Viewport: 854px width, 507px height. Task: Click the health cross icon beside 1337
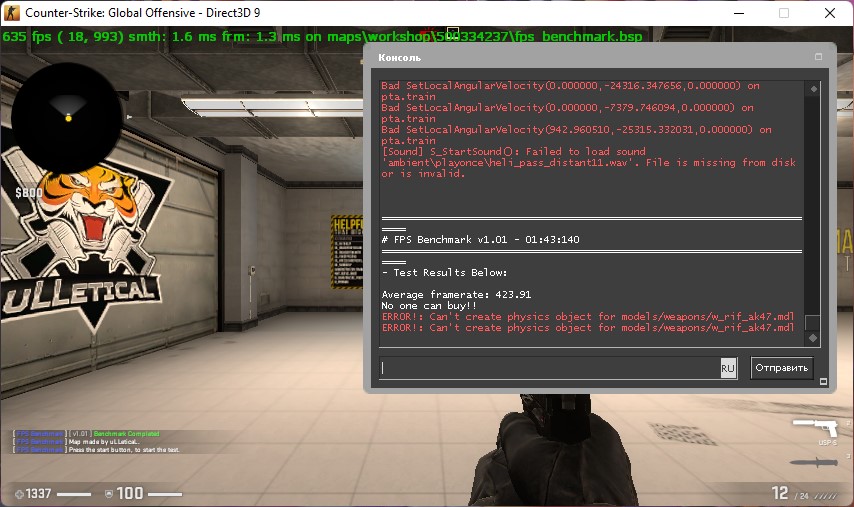[19, 494]
